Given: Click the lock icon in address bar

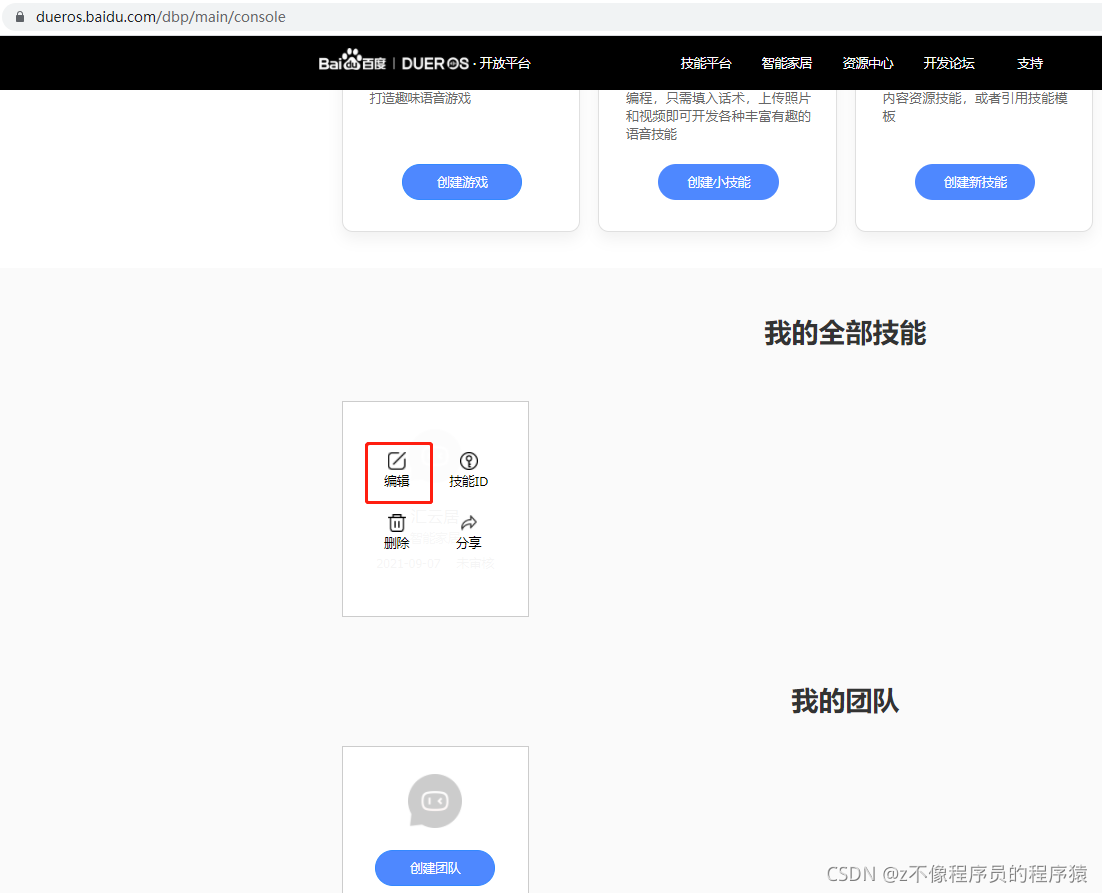Looking at the screenshot, I should click(x=20, y=16).
